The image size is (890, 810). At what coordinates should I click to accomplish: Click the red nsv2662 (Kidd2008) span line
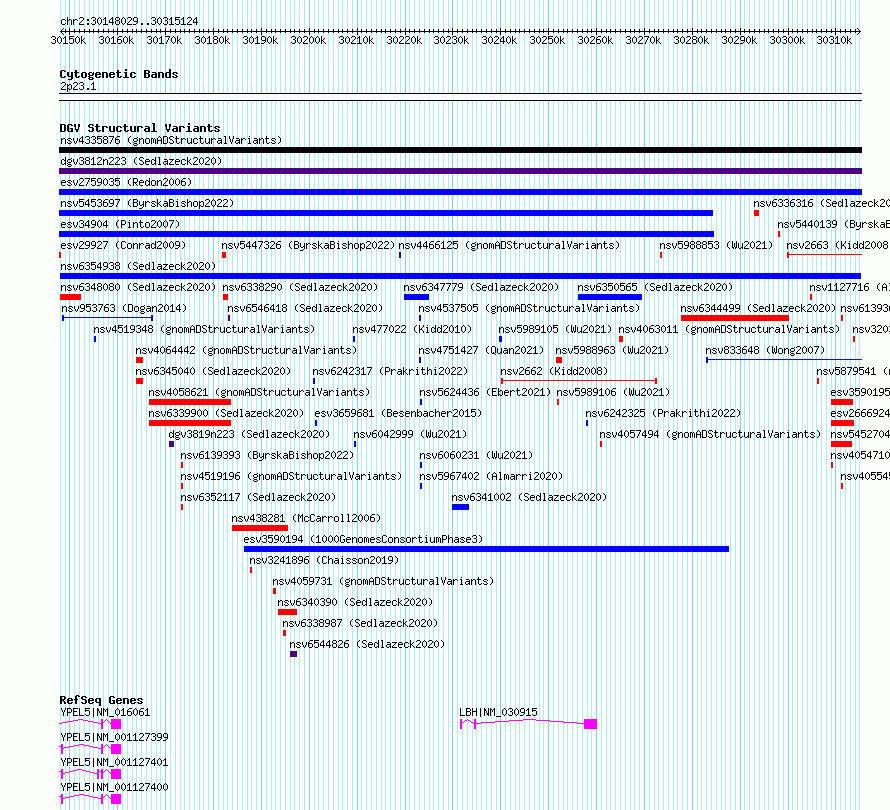pyautogui.click(x=579, y=381)
